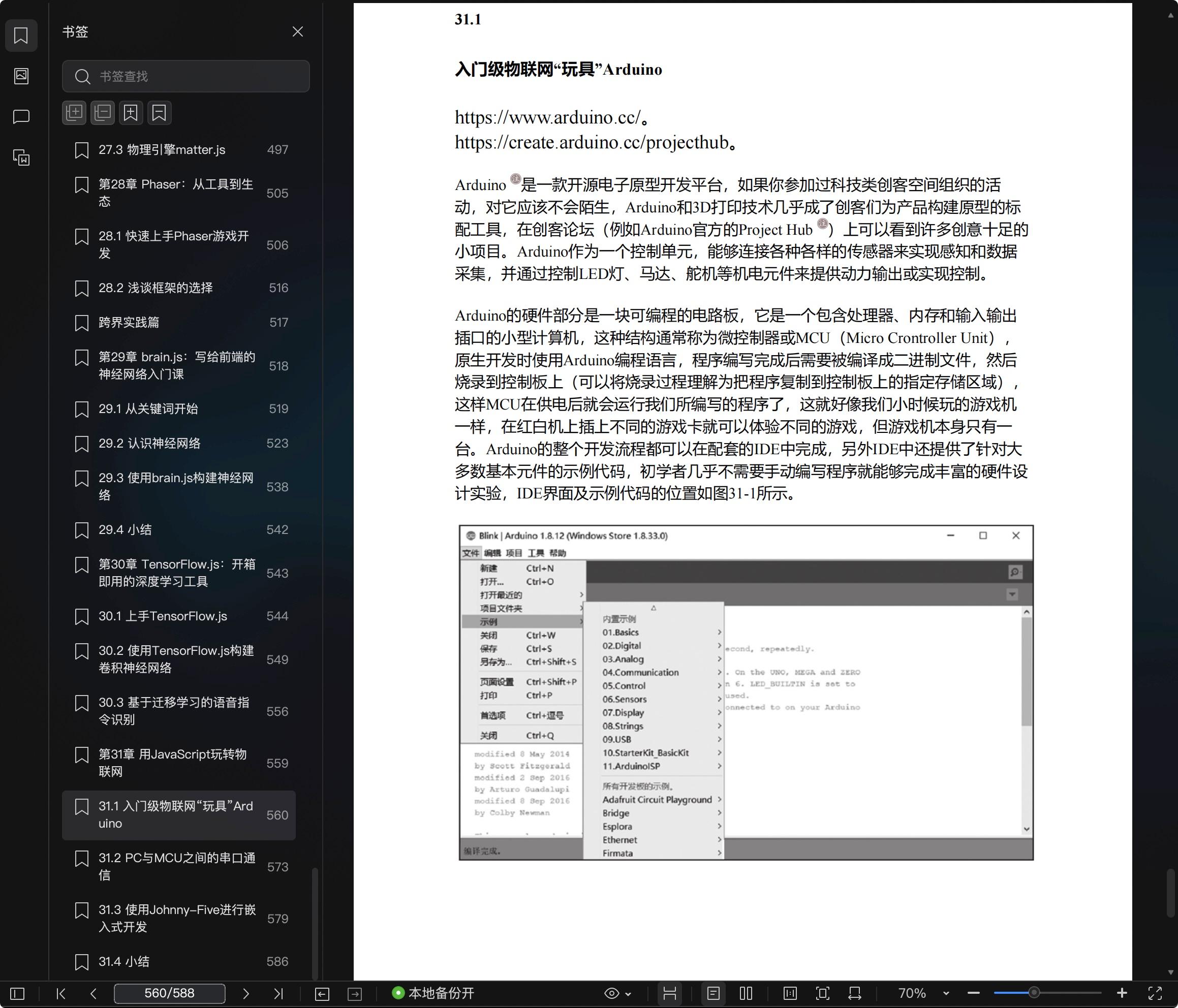Go to bookmark 30.2 卷积神经网络

pyautogui.click(x=178, y=659)
